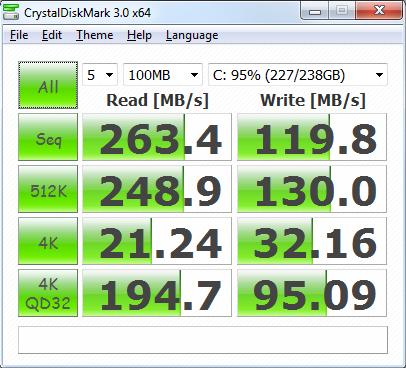This screenshot has height=368, width=406.
Task: Select the 4K QD32 write result 95.09
Action: [312, 293]
